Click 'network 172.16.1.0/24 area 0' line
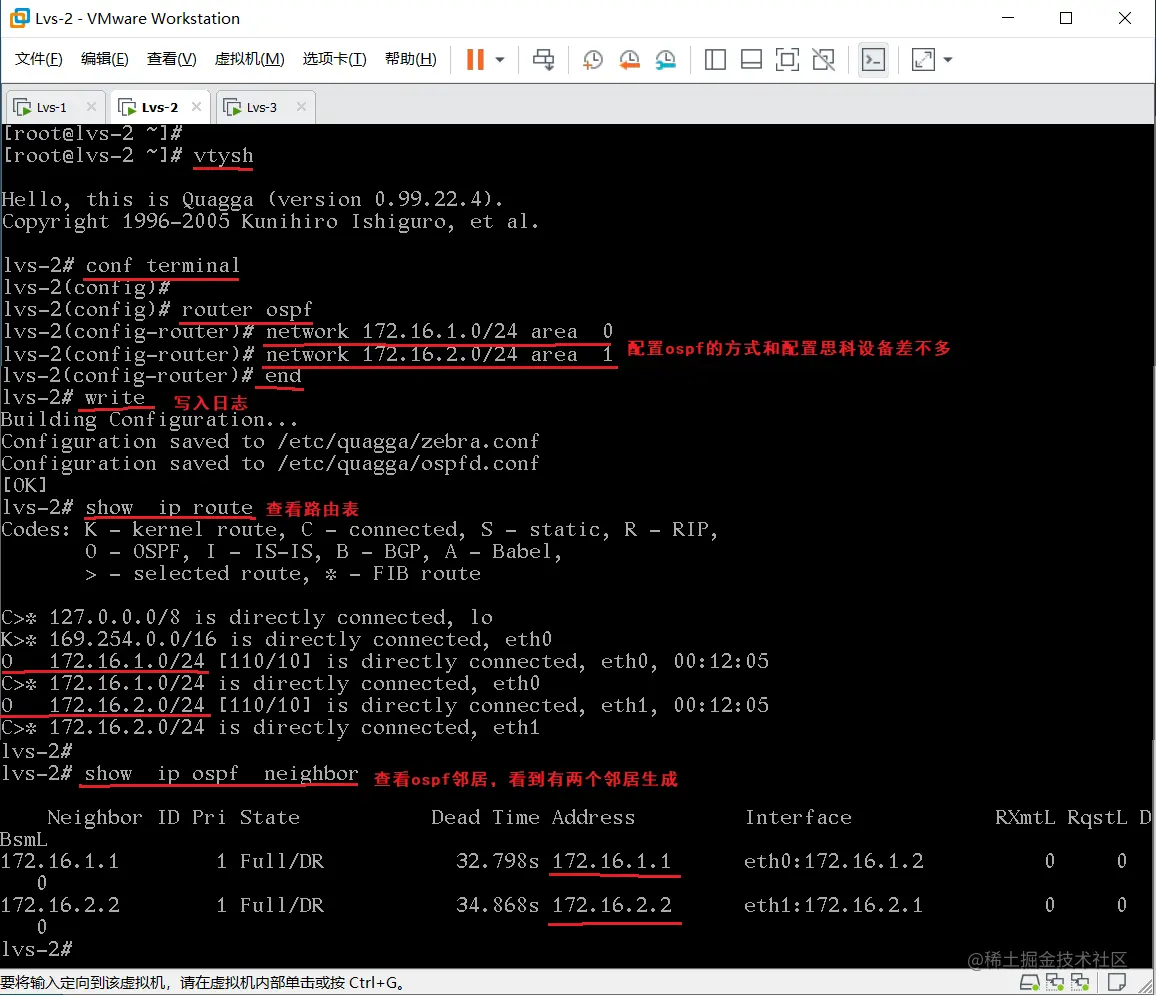The height and width of the screenshot is (998, 1156). point(439,332)
